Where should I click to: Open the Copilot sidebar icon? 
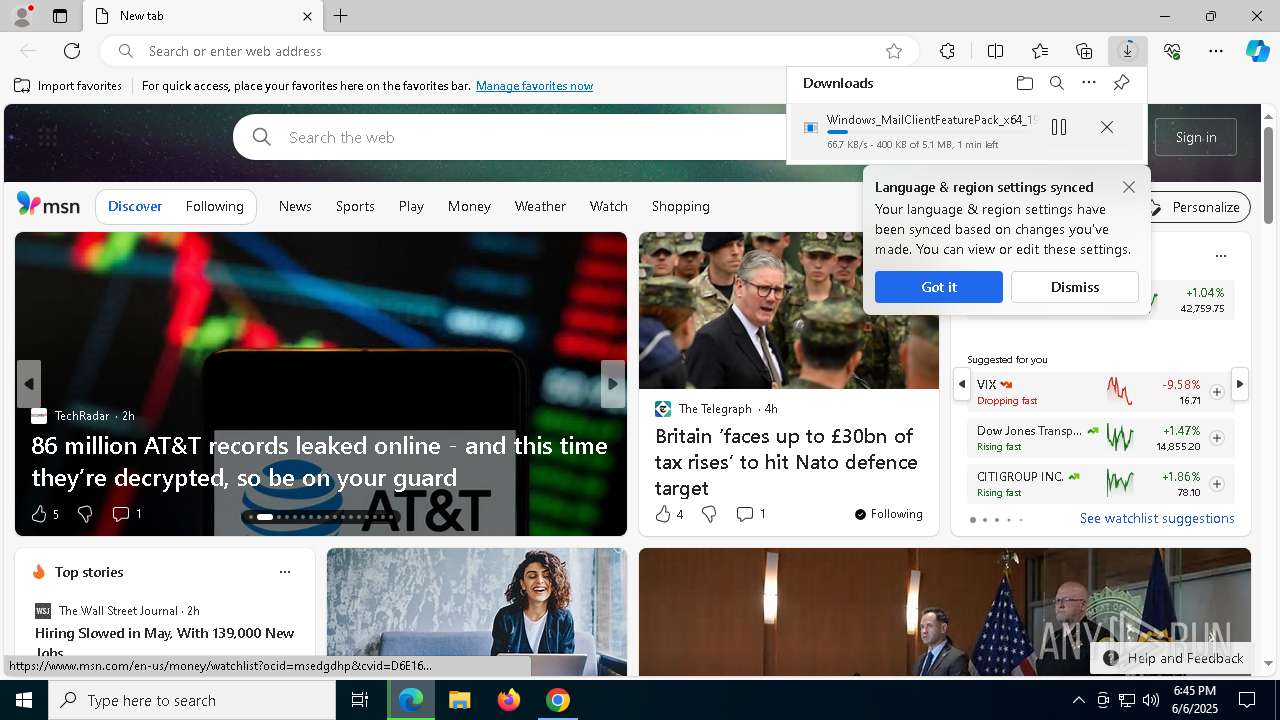1257,51
